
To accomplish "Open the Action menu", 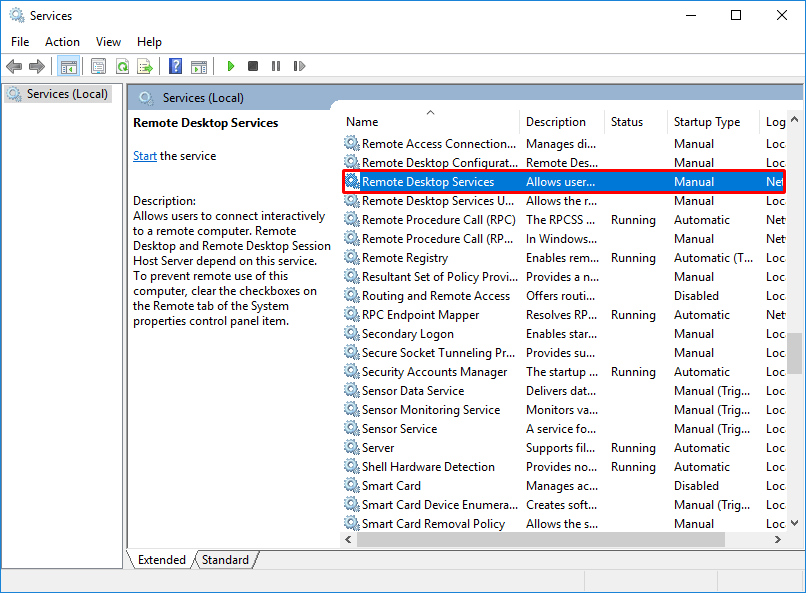I will tap(62, 41).
